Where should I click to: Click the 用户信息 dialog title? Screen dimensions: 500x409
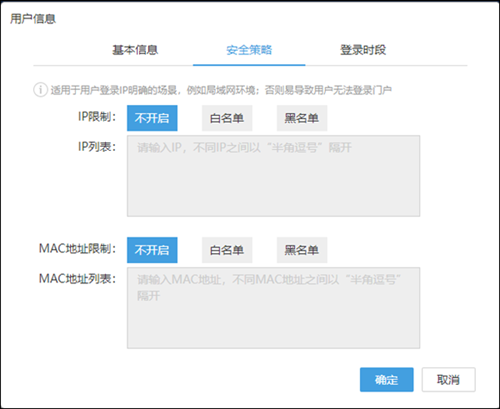click(x=33, y=19)
